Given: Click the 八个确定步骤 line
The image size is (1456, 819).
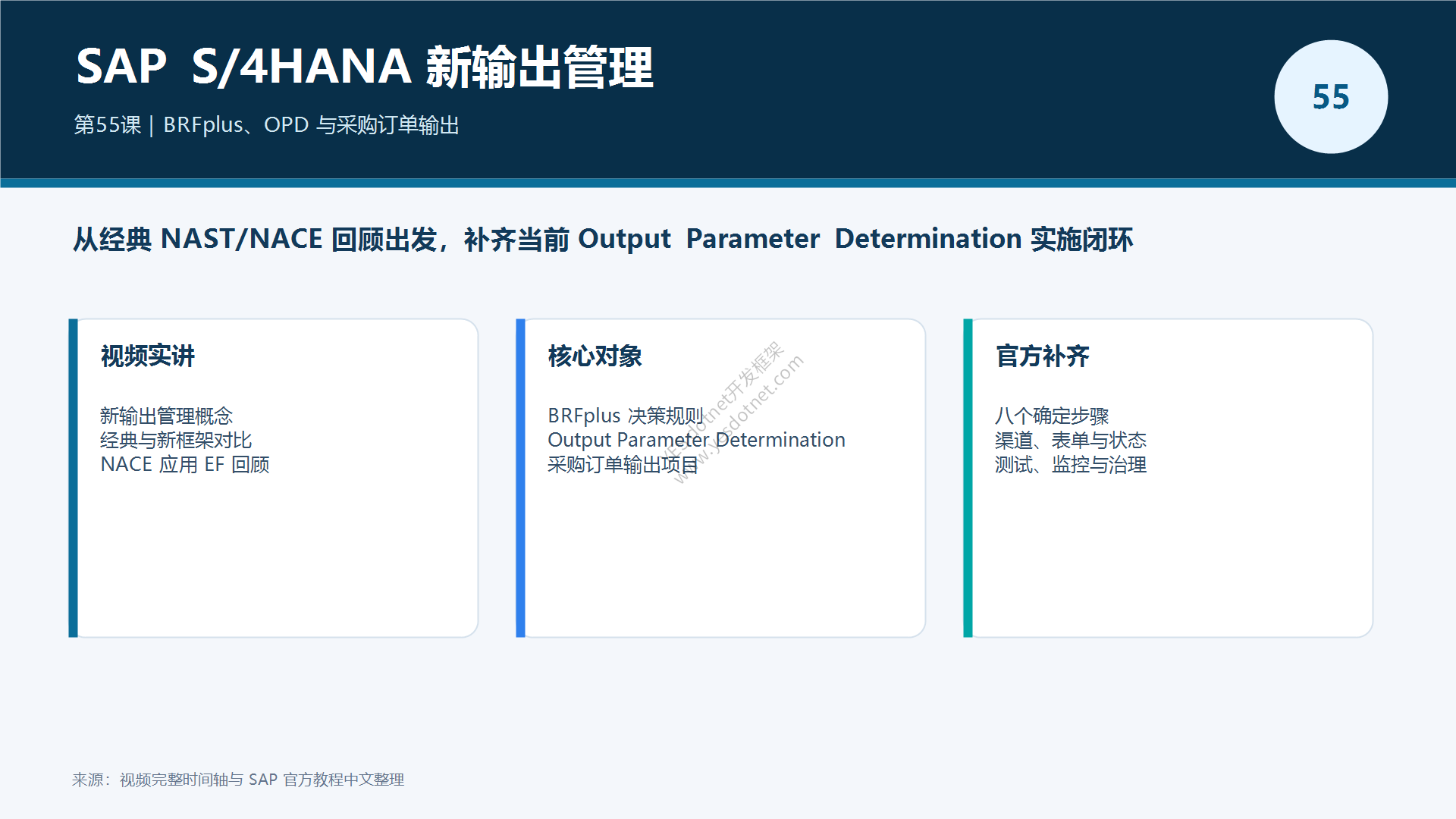Looking at the screenshot, I should click(x=1052, y=416).
